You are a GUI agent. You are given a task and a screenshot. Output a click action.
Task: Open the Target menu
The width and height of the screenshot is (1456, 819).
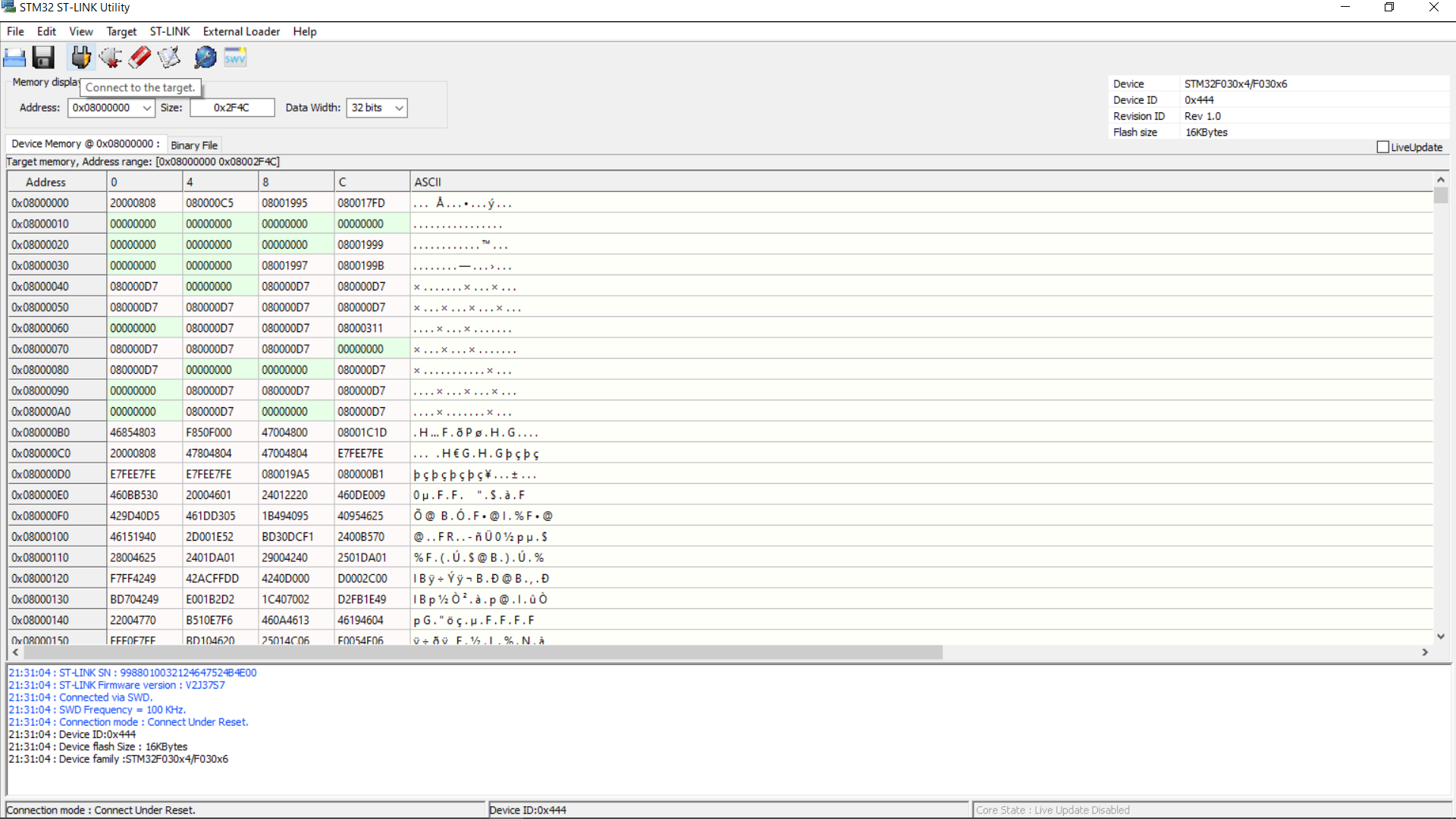tap(121, 31)
